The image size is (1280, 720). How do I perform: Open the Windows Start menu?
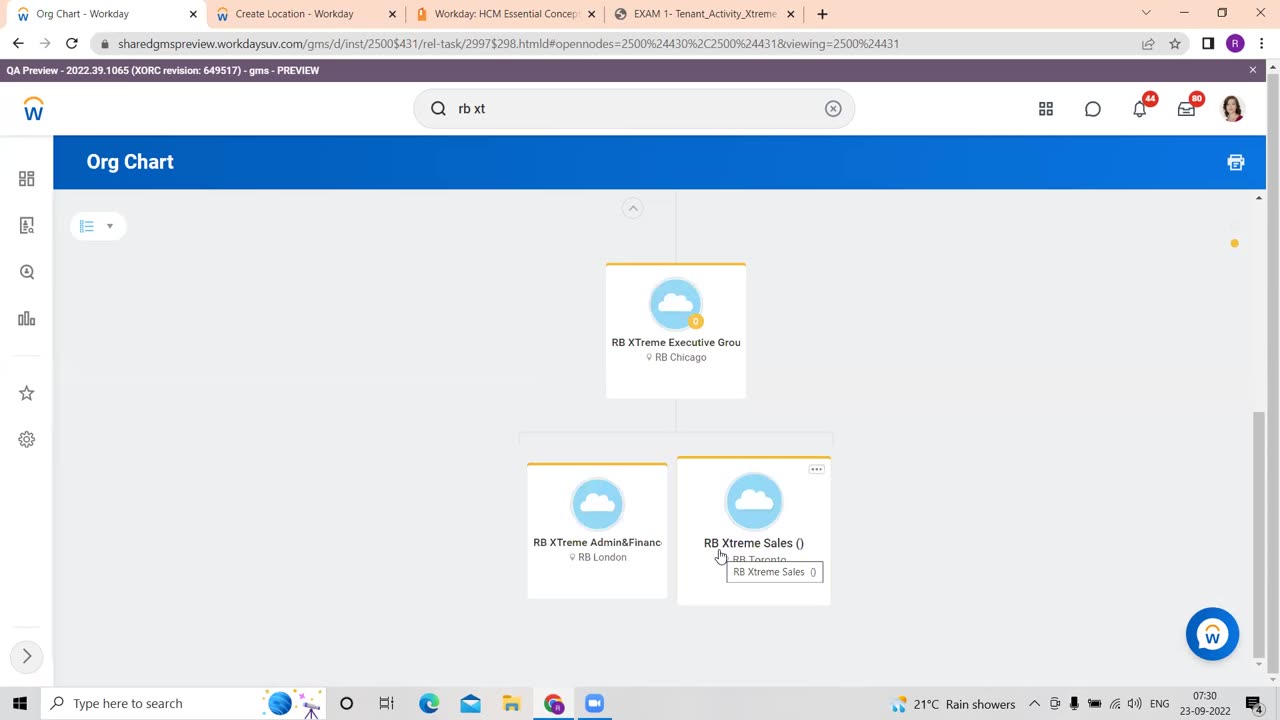pos(19,703)
